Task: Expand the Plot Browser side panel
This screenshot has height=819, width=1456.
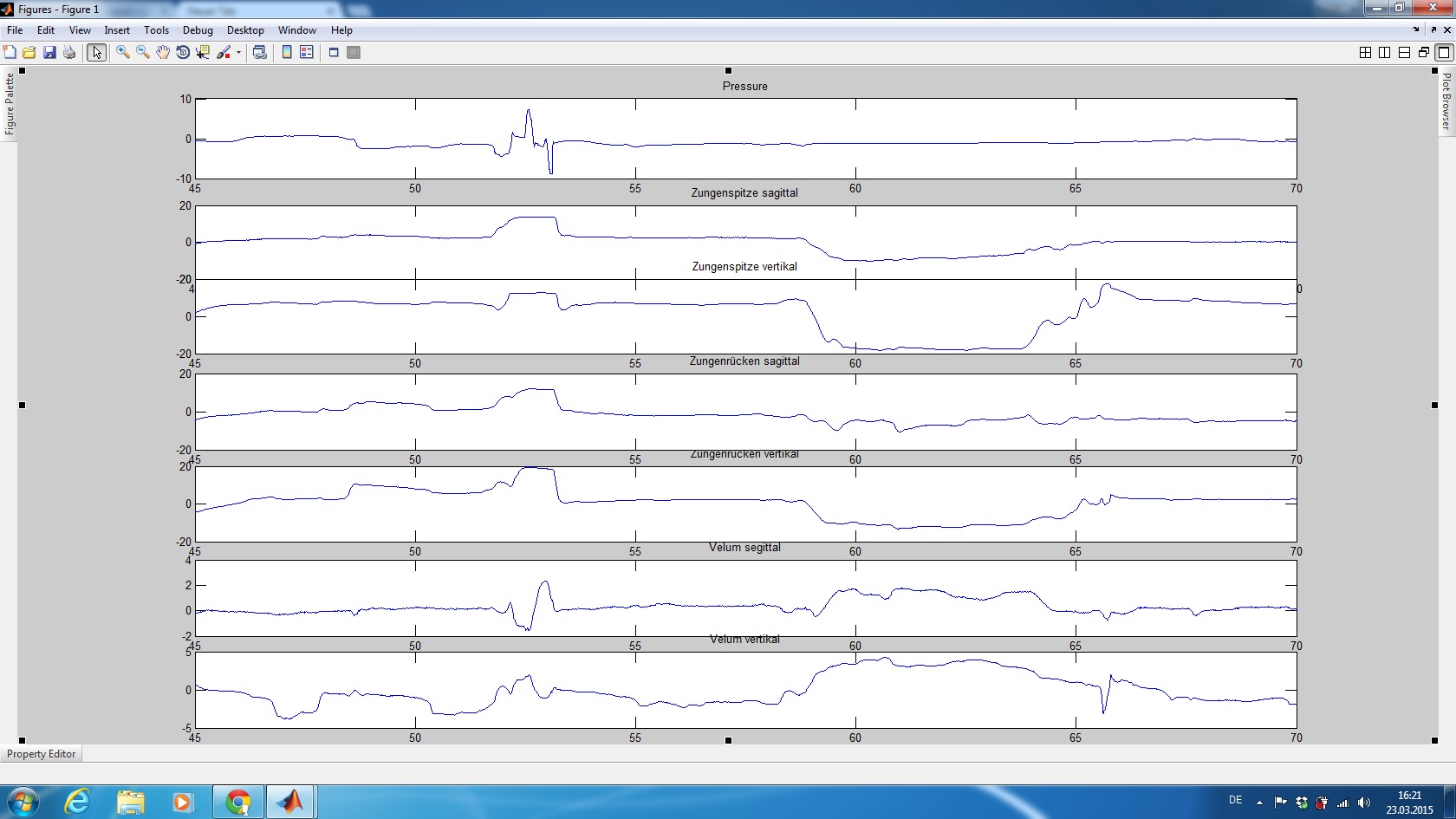Action: (1446, 101)
